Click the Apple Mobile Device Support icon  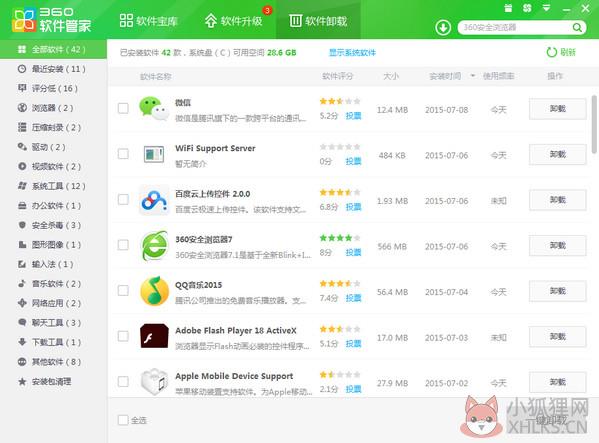click(154, 382)
